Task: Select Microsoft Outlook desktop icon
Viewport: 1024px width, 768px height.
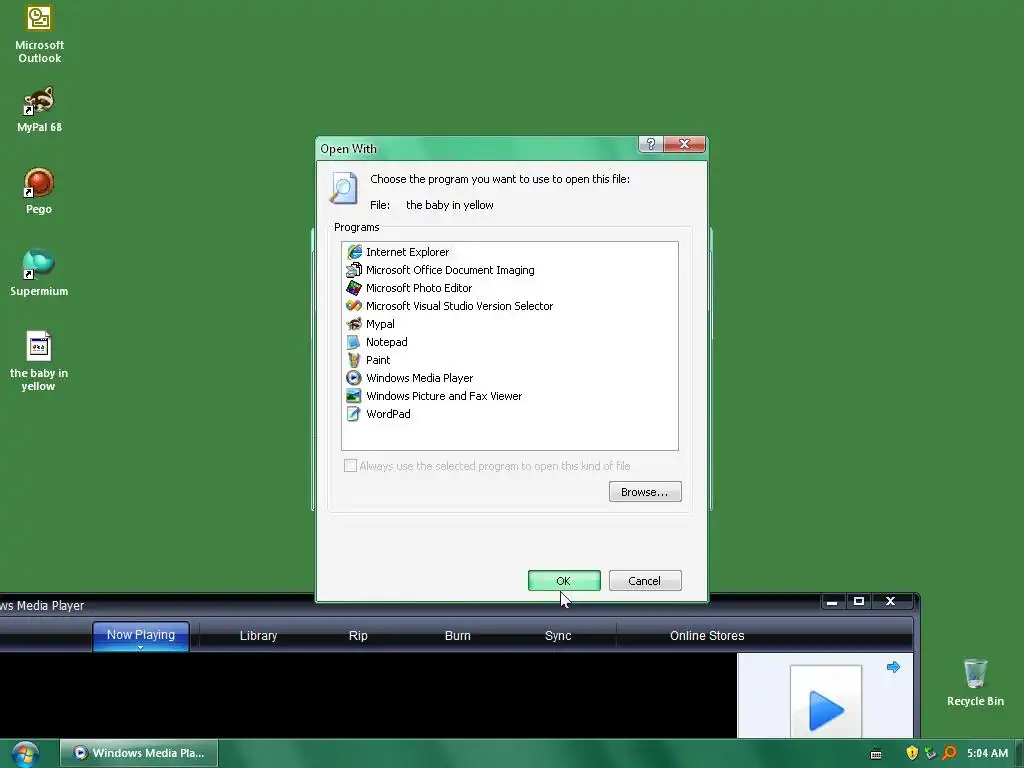Action: pos(39,35)
